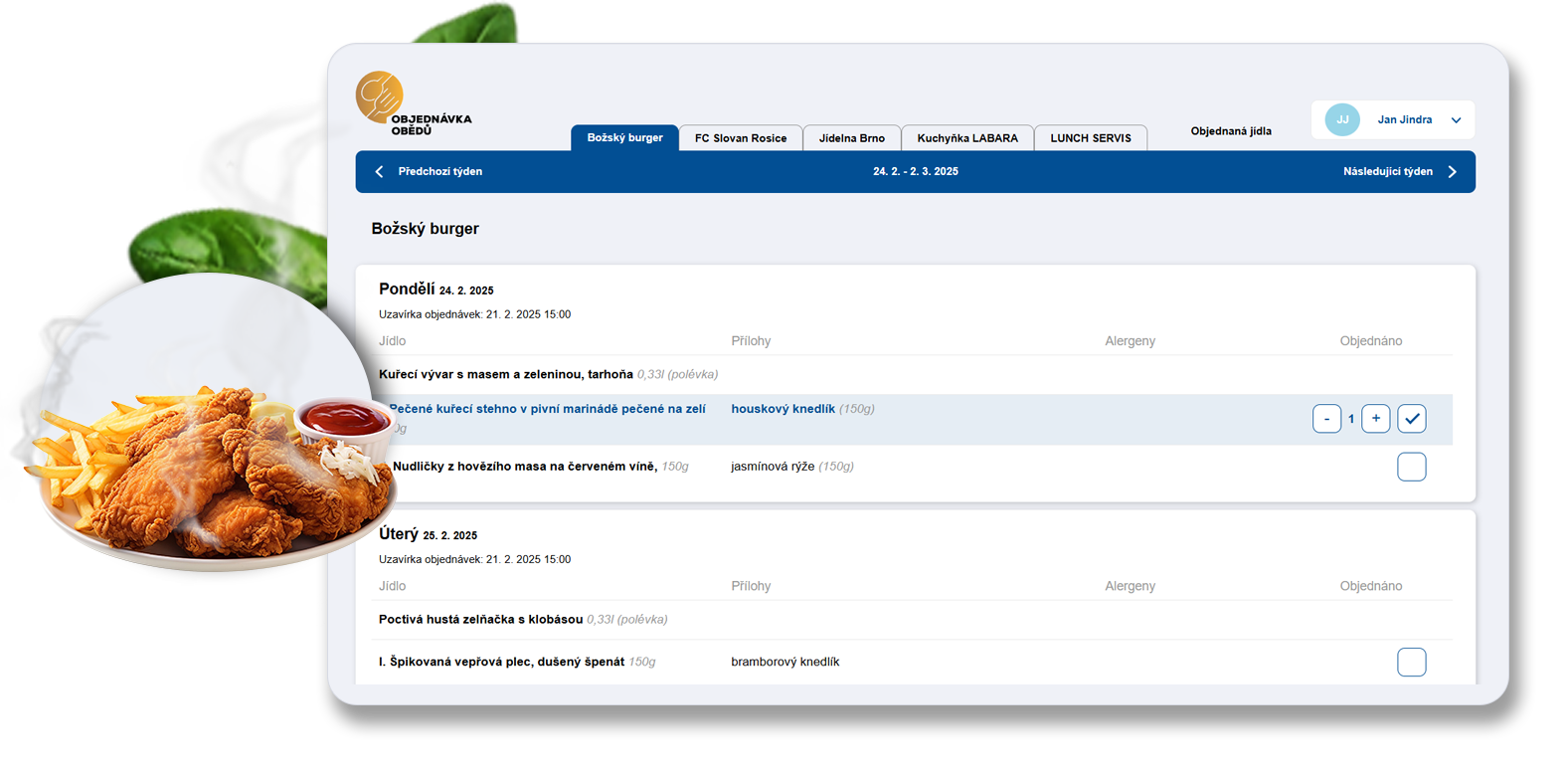Uncheck the ordered Pečené kuřecí stehno meal
Image resolution: width=1568 pixels, height=774 pixels.
click(1412, 419)
